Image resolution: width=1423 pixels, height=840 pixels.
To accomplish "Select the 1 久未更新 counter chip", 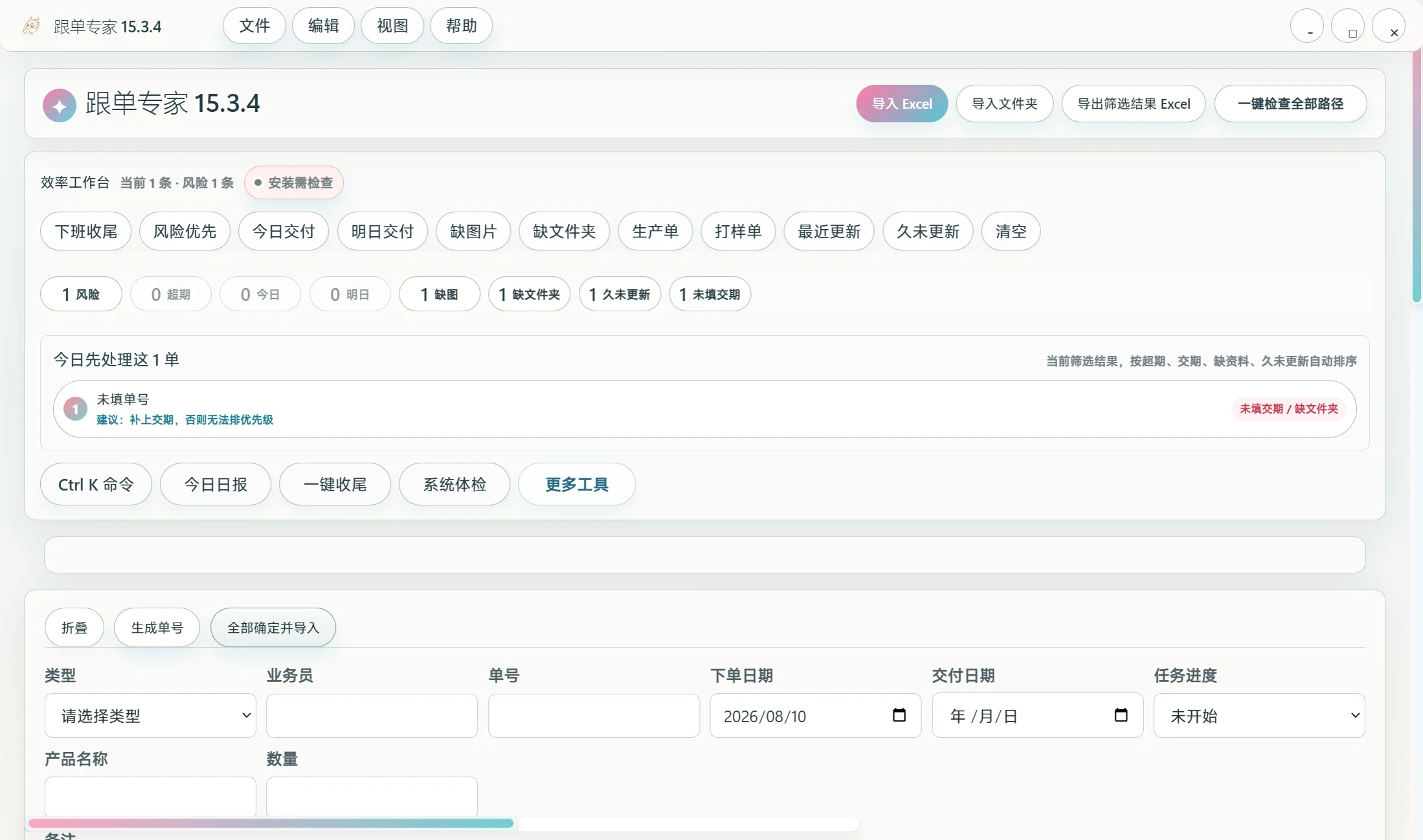I will [620, 294].
